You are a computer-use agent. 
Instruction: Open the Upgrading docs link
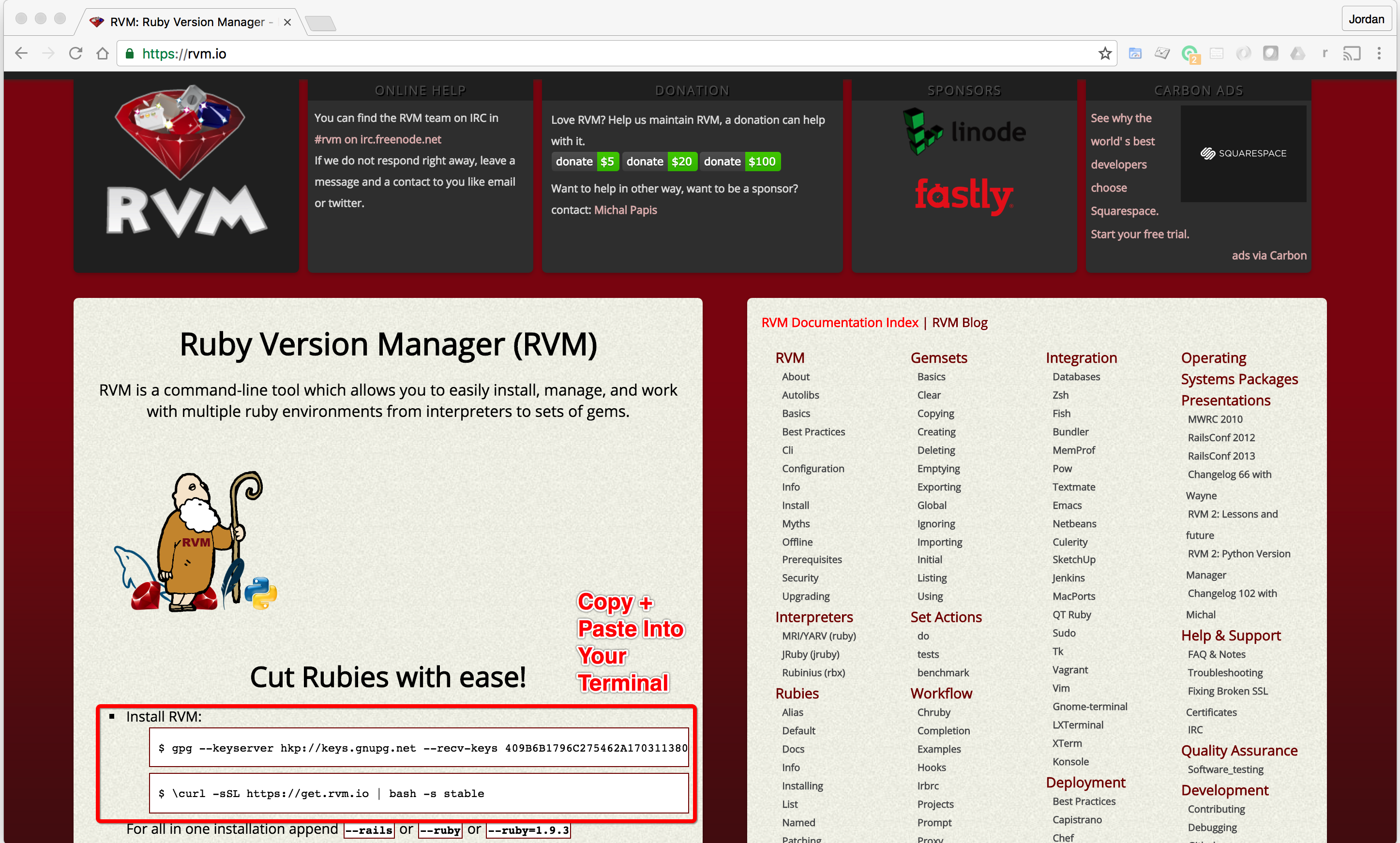tap(806, 596)
